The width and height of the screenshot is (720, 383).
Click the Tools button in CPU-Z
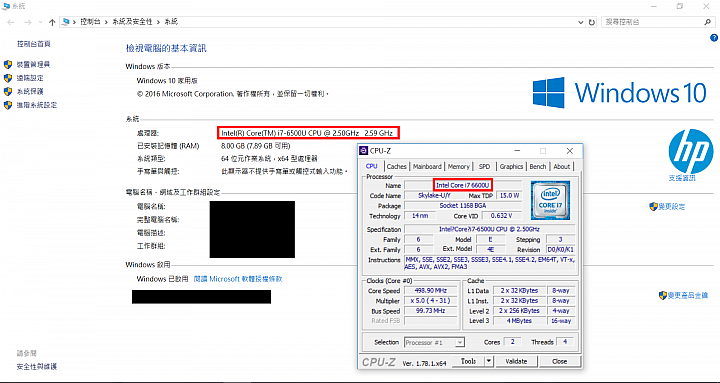[x=468, y=361]
